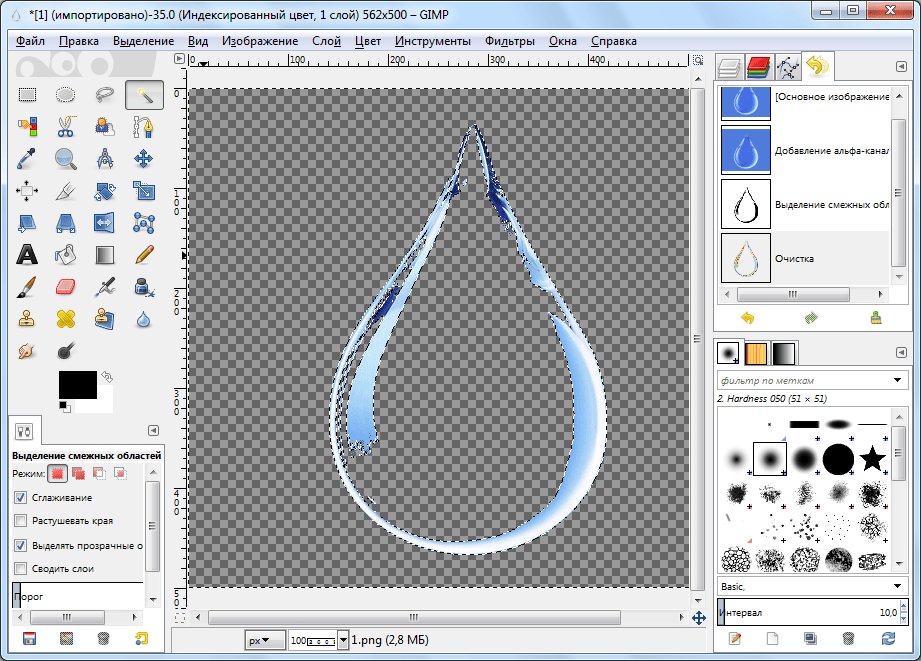Enable the Сводить слои checkbox
This screenshot has width=921, height=661.
pos(21,569)
